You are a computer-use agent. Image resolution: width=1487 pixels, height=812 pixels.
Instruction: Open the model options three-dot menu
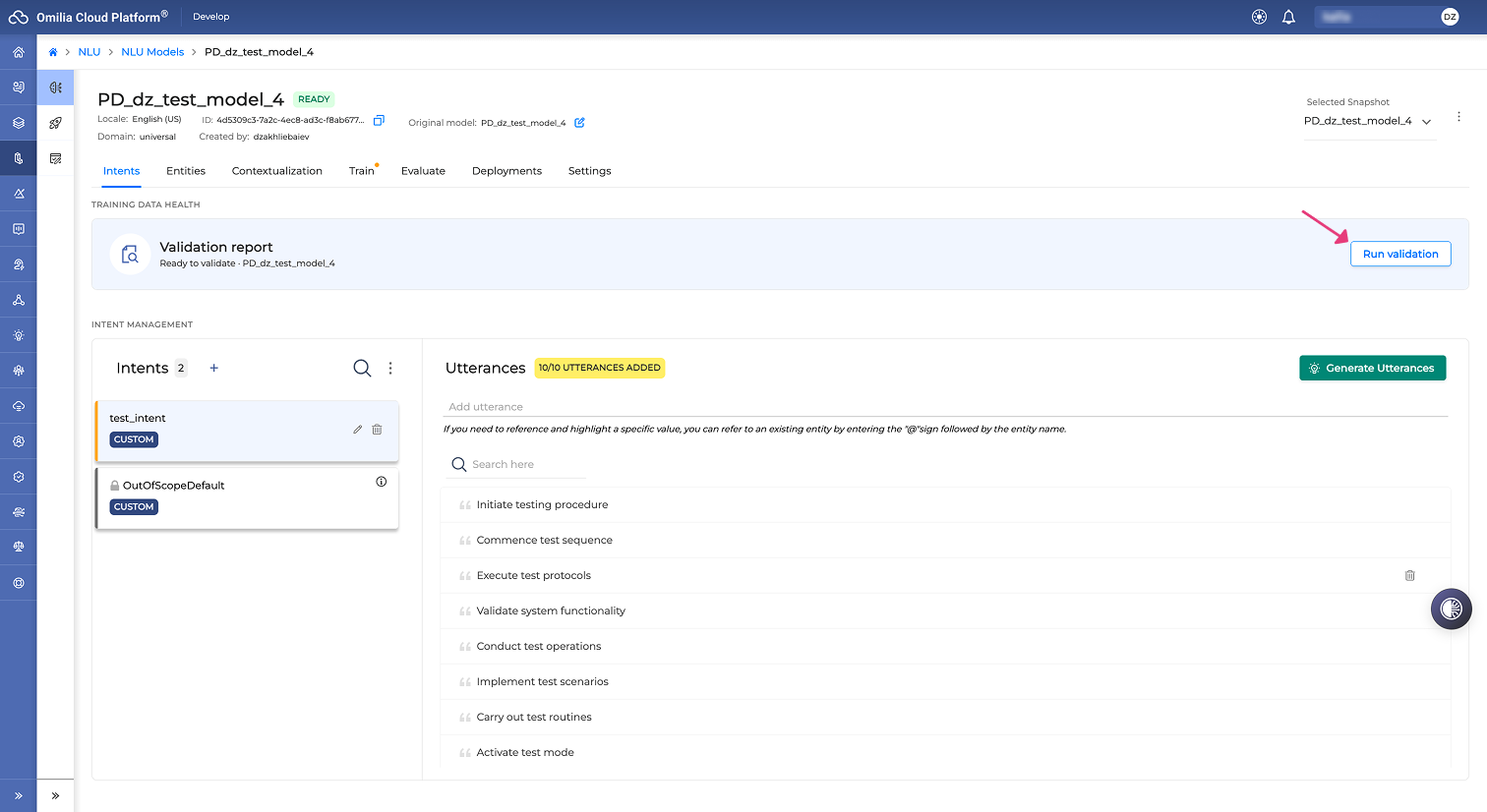[1458, 116]
